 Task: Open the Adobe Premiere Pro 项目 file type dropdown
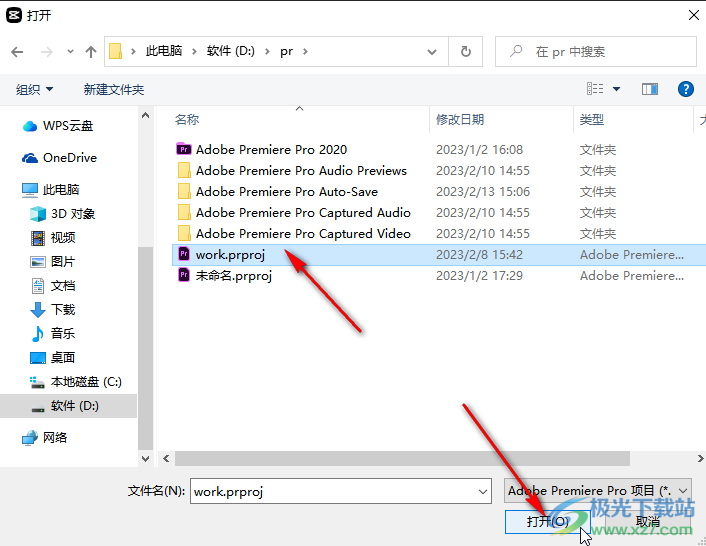point(598,491)
